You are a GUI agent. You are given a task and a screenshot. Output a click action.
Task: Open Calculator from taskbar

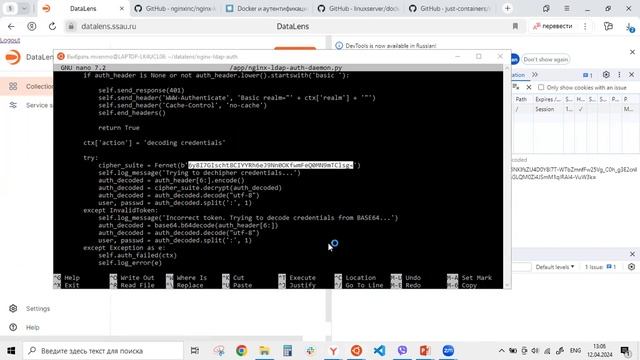pyautogui.click(x=287, y=351)
